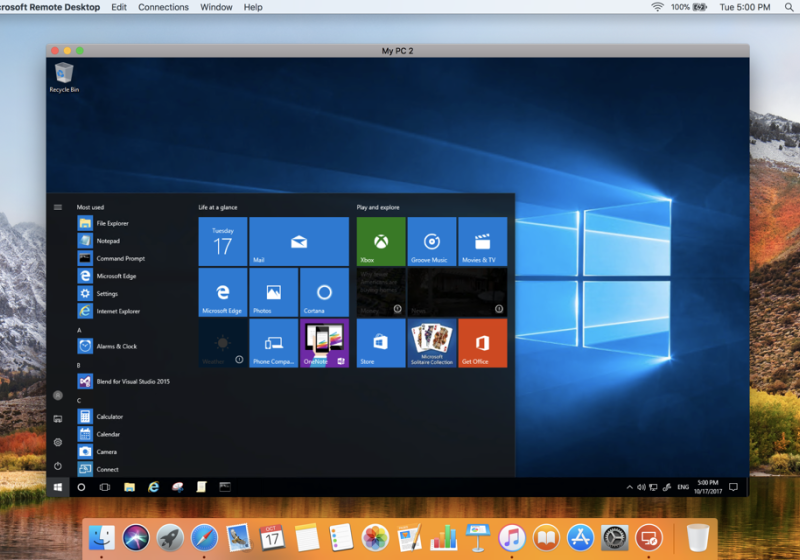The height and width of the screenshot is (560, 800).
Task: Click the taskbar clock showing 5:00 PM
Action: coord(708,487)
